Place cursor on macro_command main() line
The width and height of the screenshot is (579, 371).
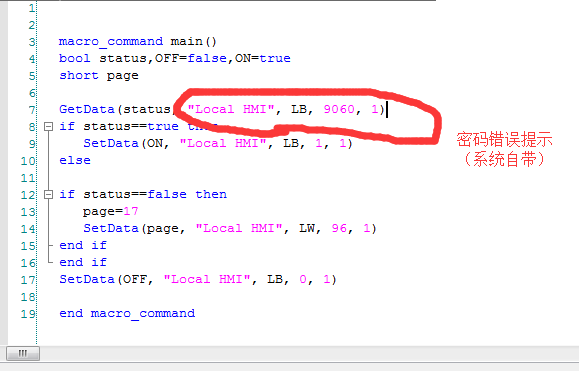point(137,41)
